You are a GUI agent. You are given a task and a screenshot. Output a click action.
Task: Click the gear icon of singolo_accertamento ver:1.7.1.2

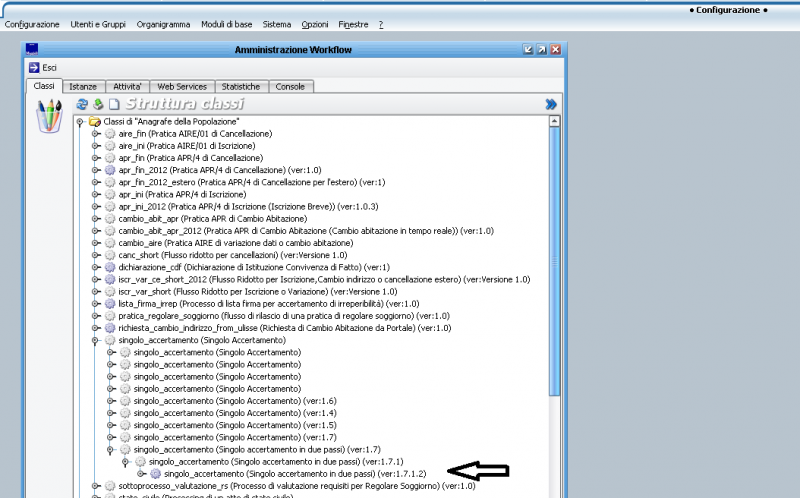tap(156, 474)
